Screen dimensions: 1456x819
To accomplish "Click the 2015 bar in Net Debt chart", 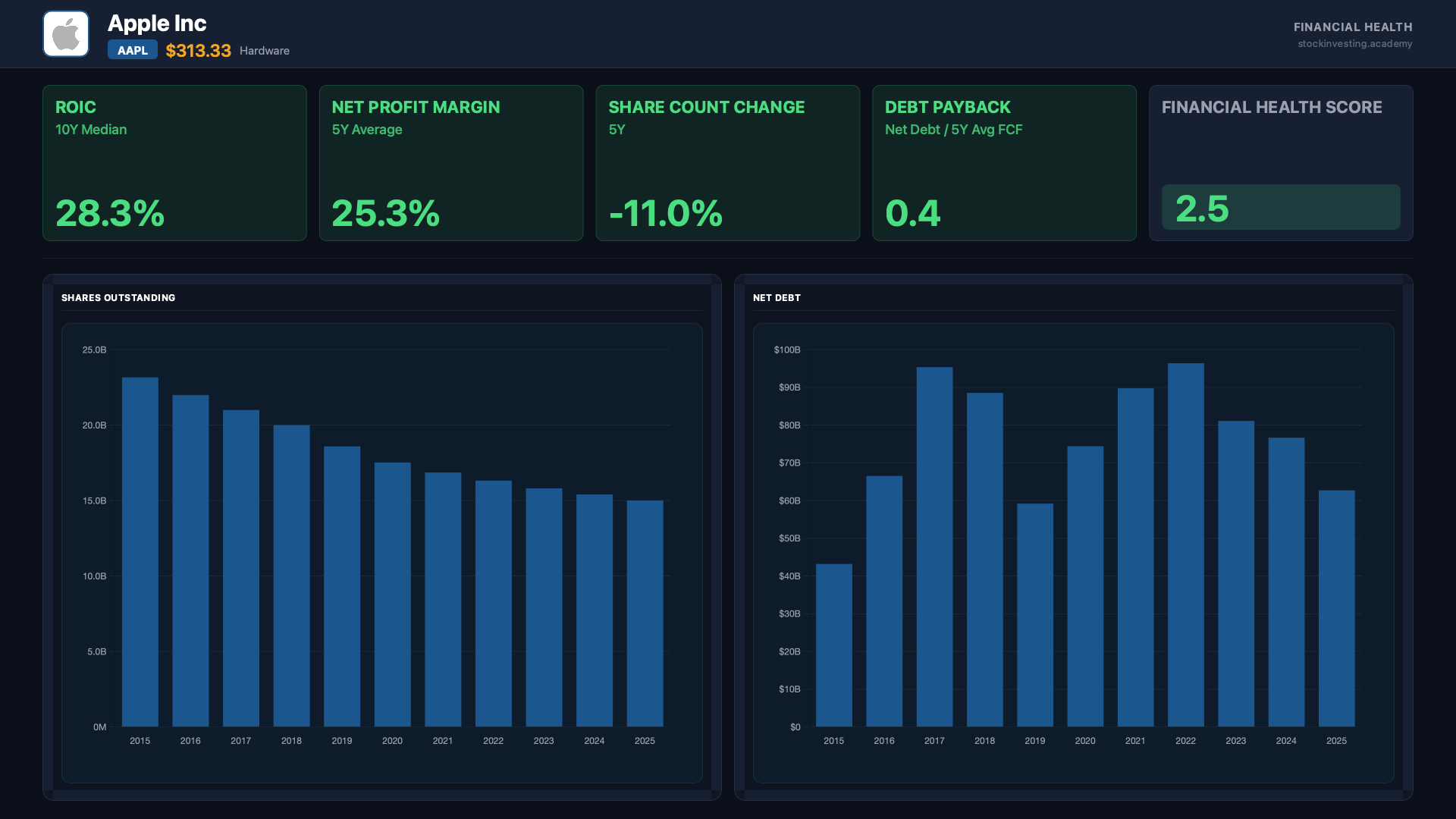I will coord(834,645).
